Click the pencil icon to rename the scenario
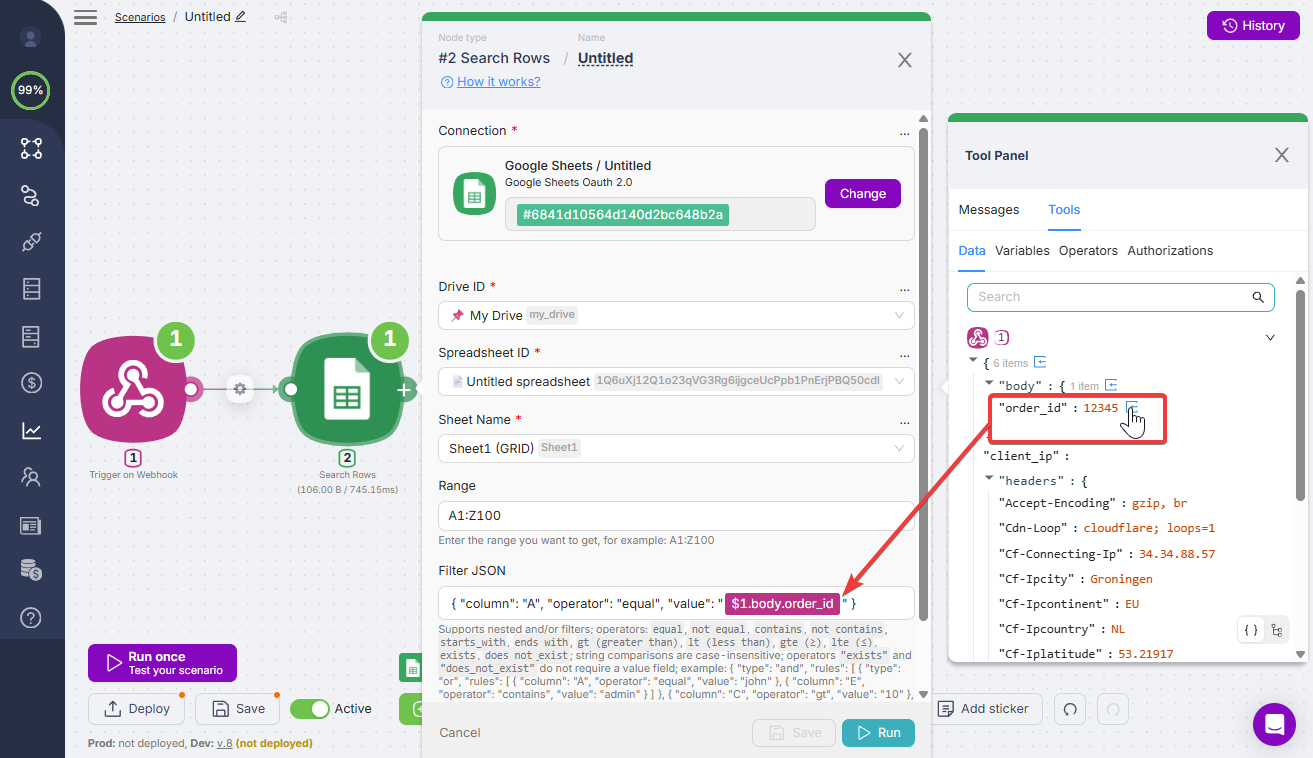This screenshot has height=758, width=1313. tap(240, 17)
